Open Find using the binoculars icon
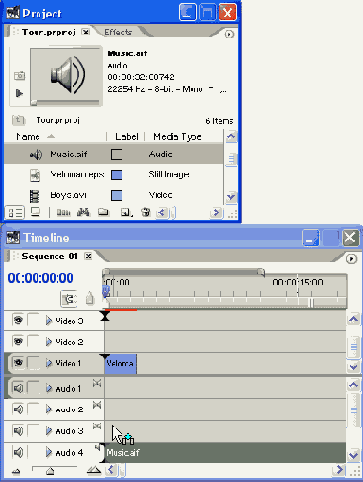This screenshot has width=363, height=482. (x=83, y=212)
